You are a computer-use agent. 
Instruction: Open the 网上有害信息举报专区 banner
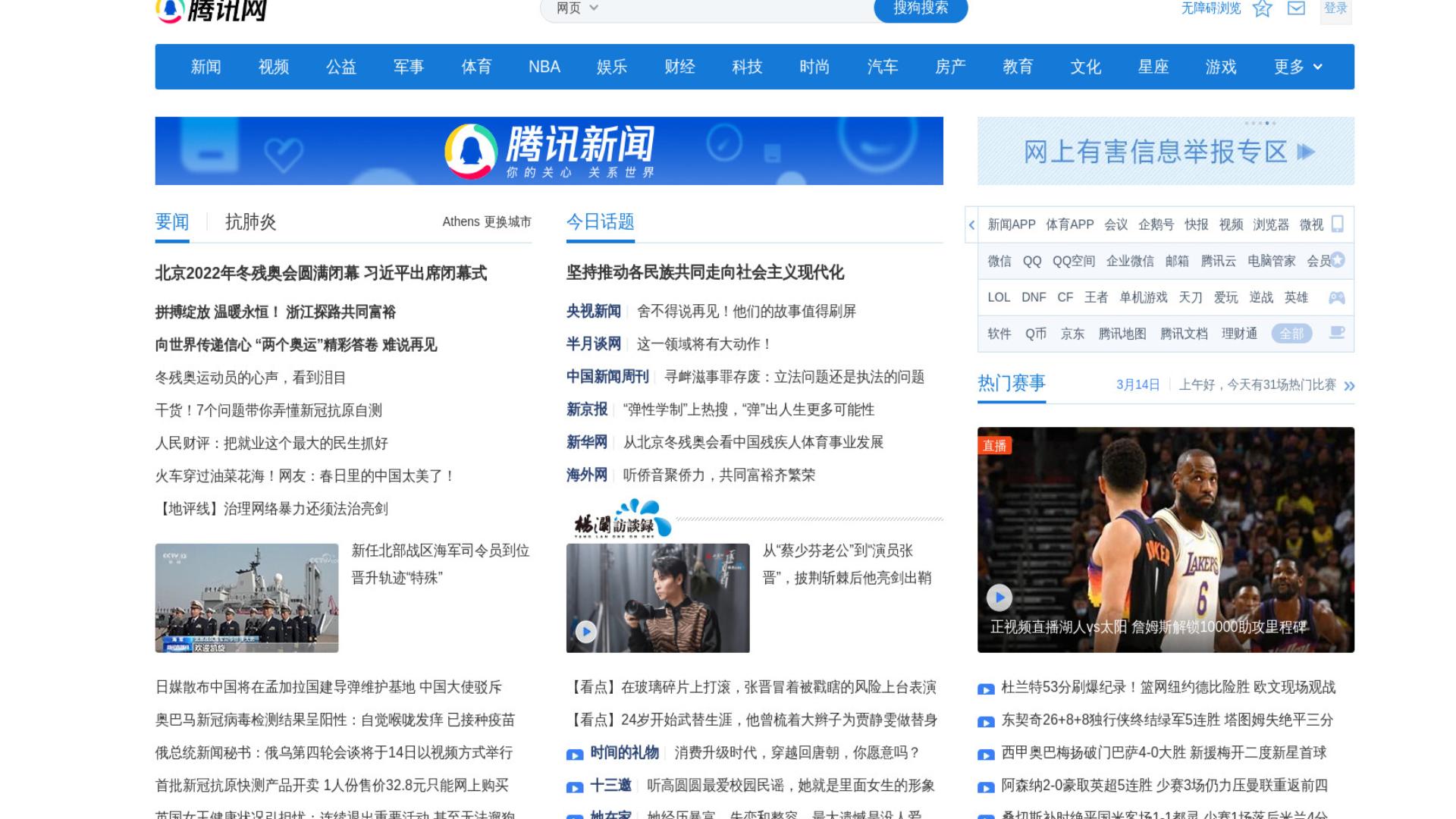1166,151
